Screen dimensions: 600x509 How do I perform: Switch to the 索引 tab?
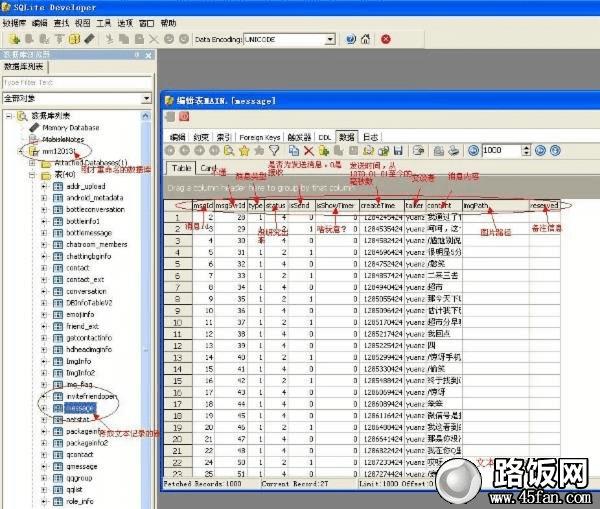pos(224,137)
